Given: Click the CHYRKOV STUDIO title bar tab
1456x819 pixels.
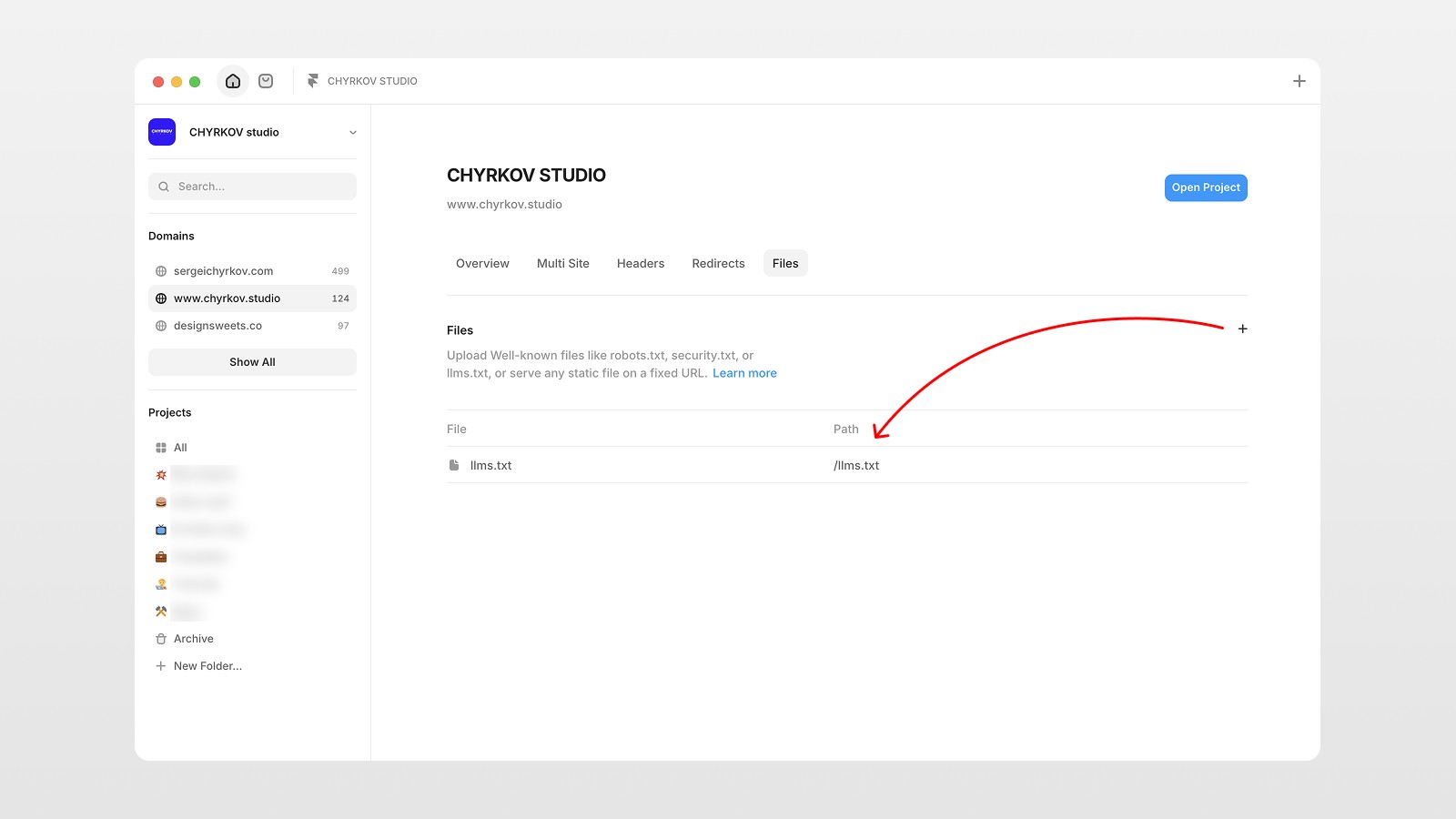Looking at the screenshot, I should tap(362, 81).
